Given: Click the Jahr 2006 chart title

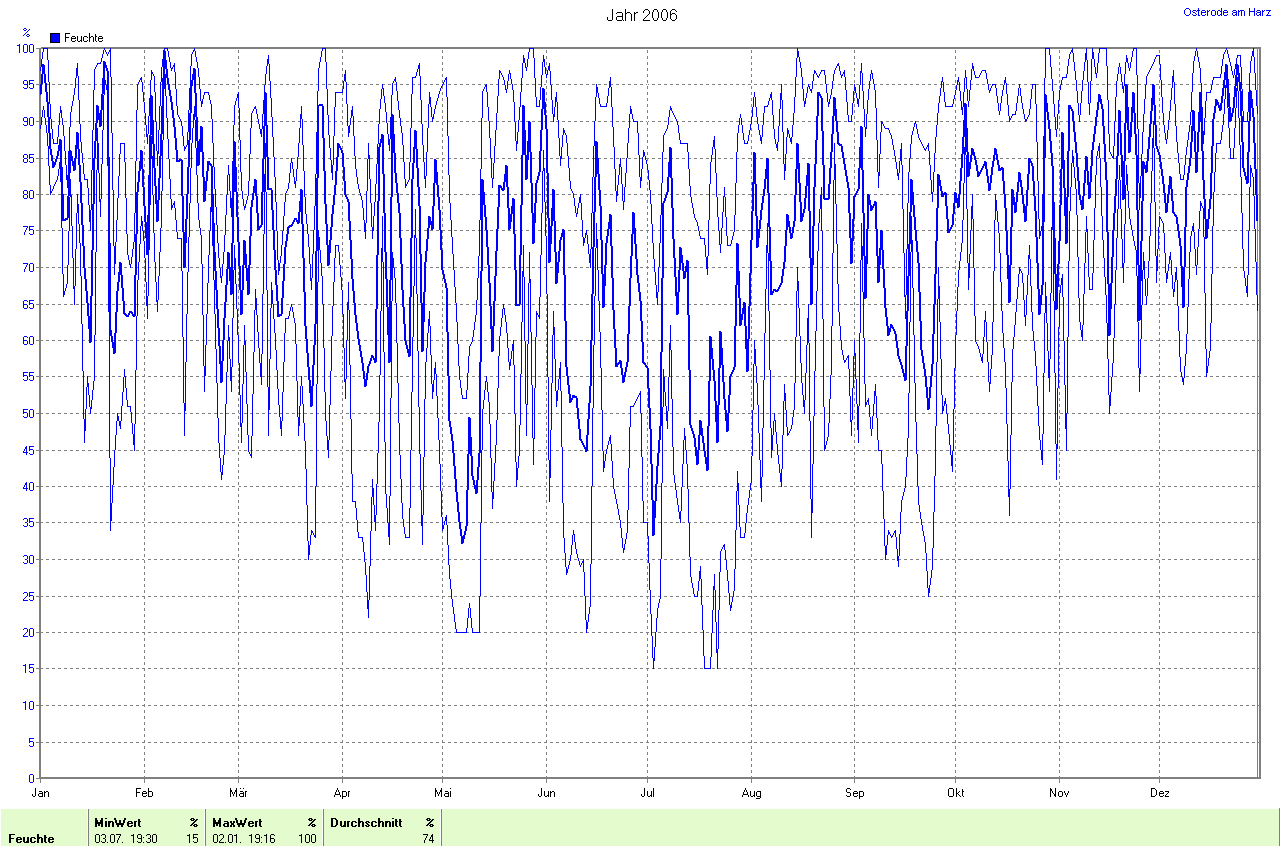Looking at the screenshot, I should [x=641, y=15].
